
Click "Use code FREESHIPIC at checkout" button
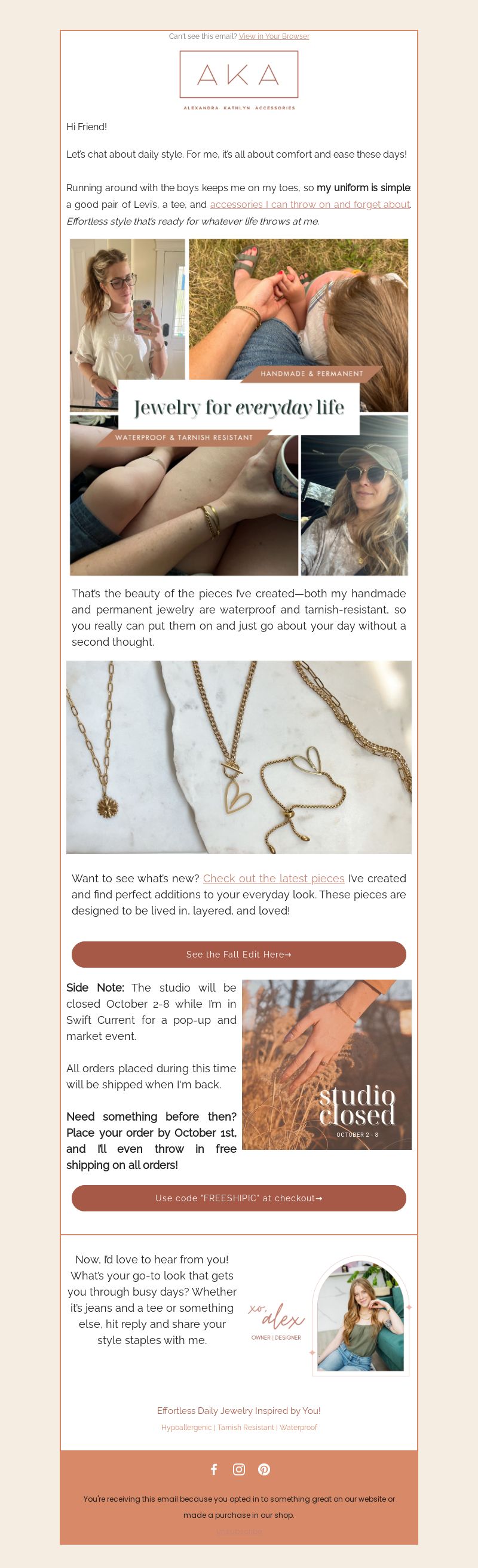click(238, 1198)
